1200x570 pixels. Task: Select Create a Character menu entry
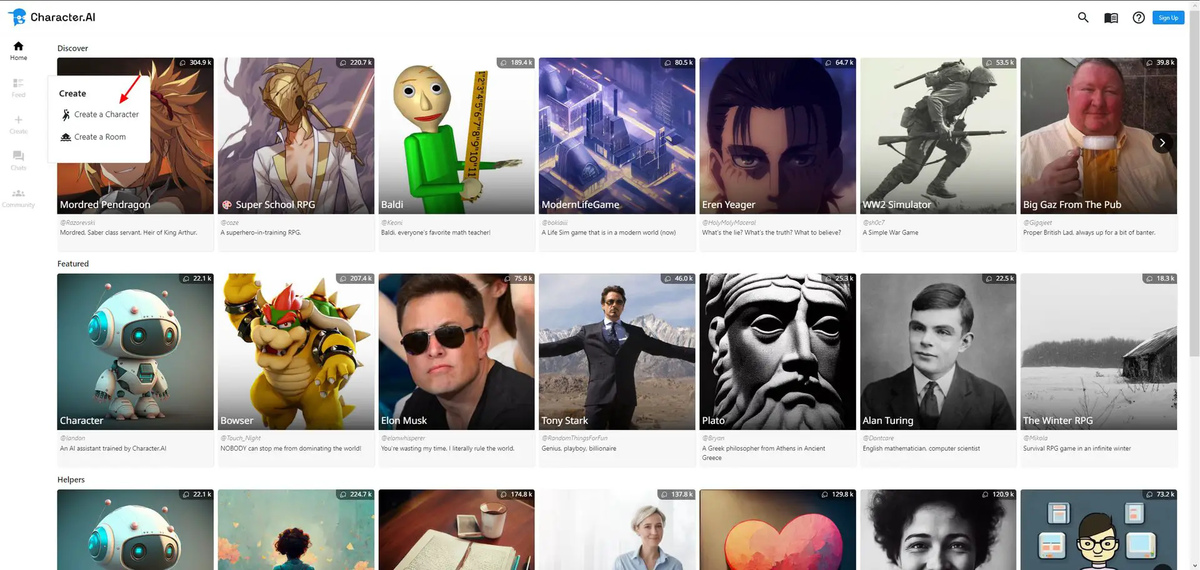pos(99,115)
